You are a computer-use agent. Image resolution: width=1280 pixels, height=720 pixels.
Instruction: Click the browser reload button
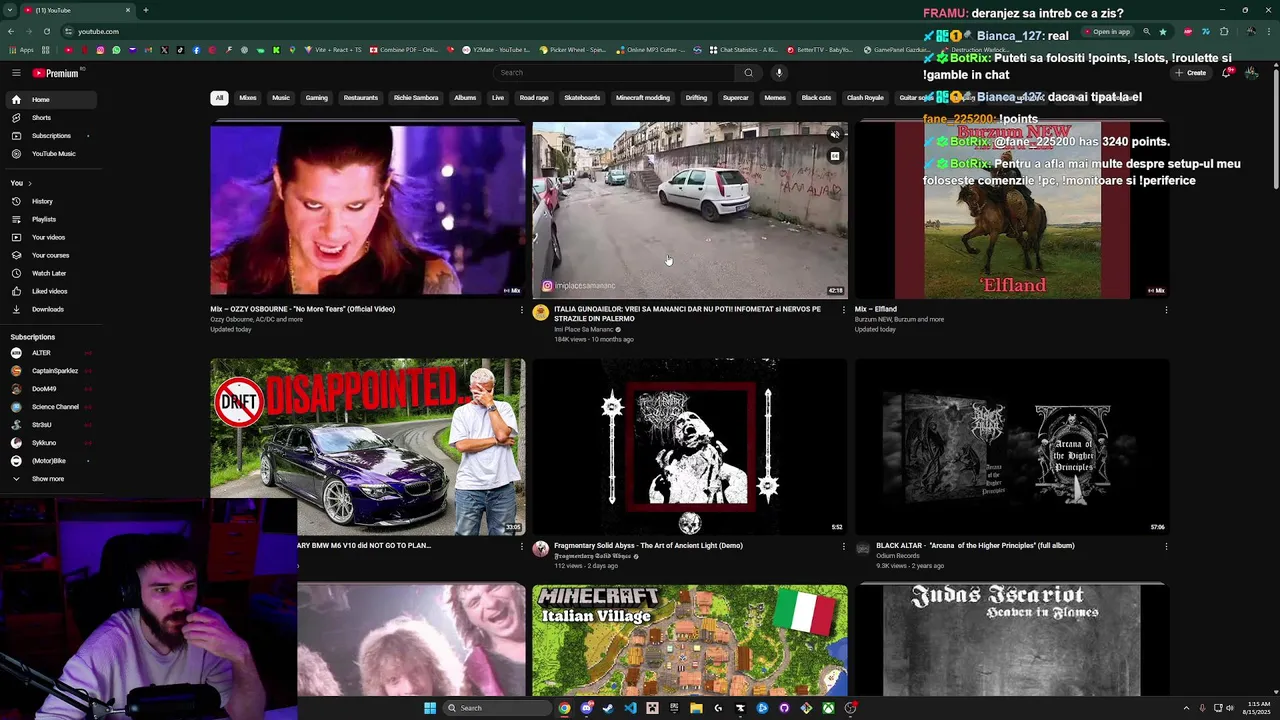[46, 31]
